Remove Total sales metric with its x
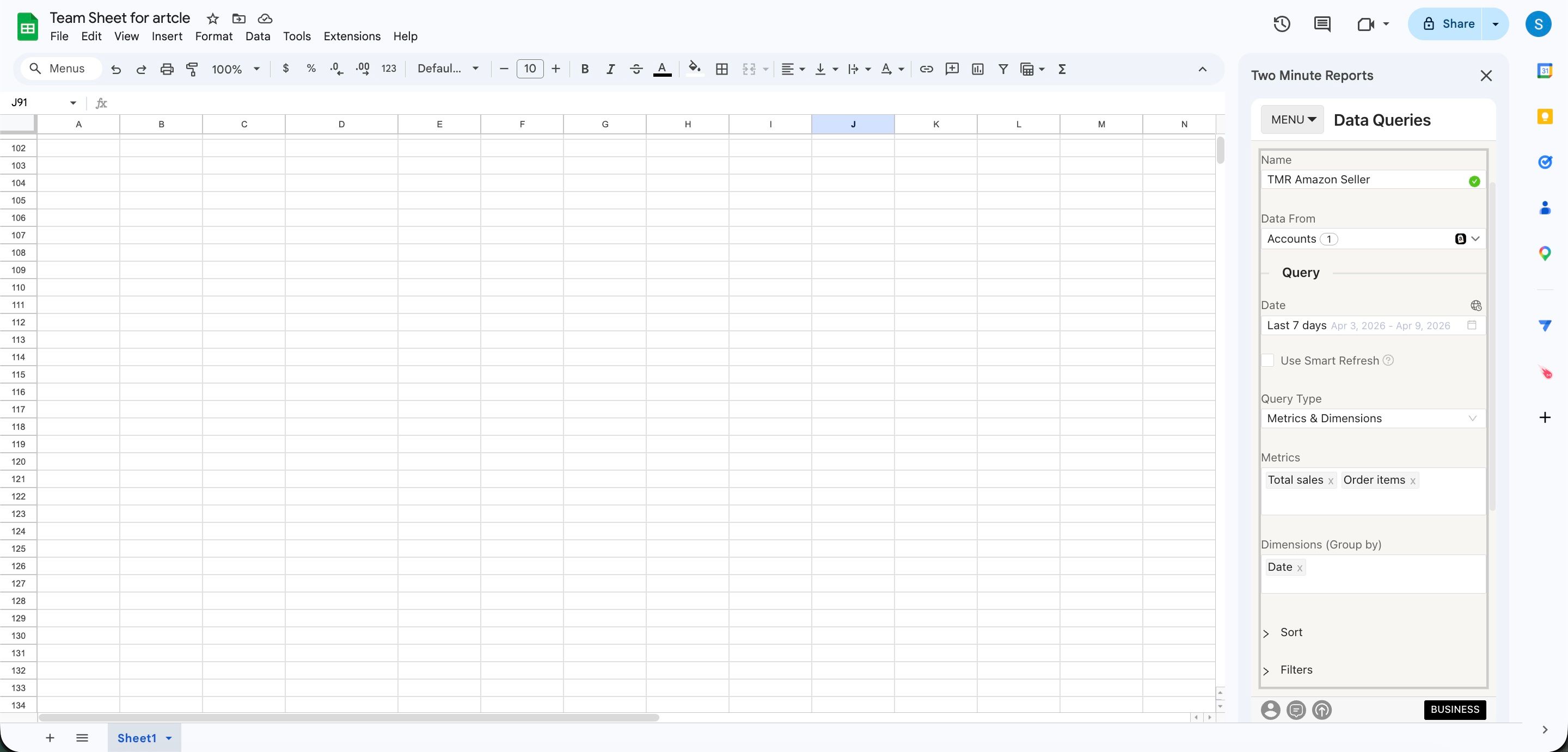 click(x=1331, y=480)
